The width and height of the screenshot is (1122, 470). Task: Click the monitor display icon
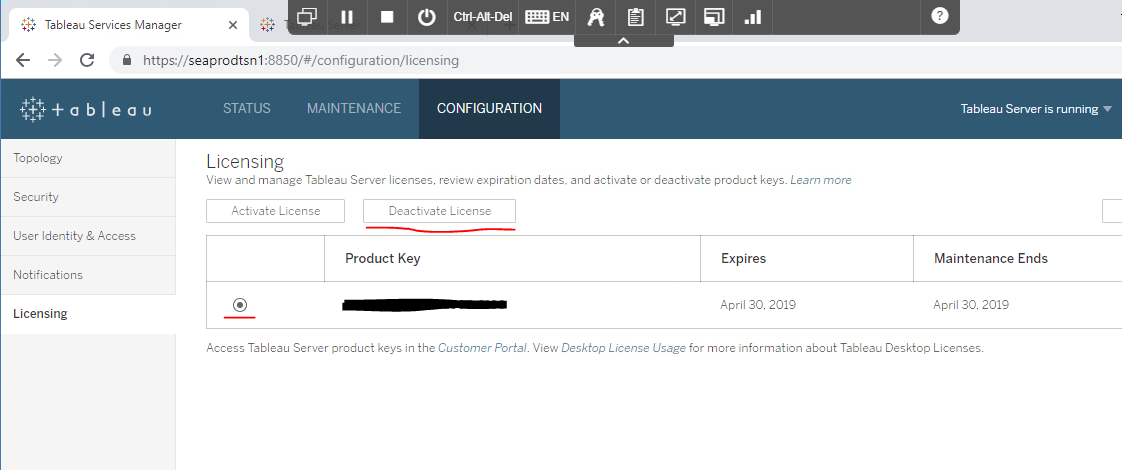(714, 16)
